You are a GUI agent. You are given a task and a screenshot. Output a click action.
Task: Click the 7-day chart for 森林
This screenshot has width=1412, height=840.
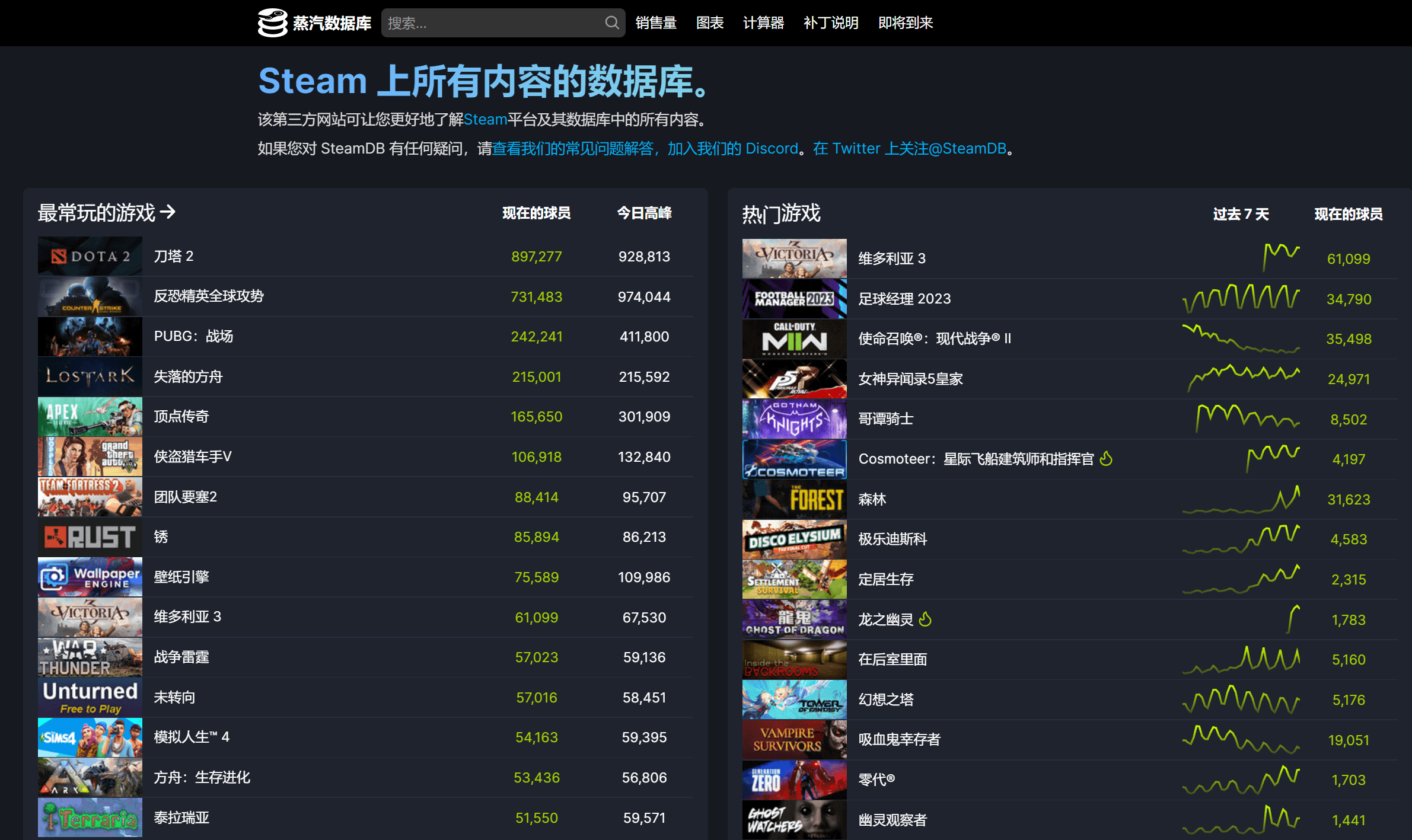point(1241,499)
